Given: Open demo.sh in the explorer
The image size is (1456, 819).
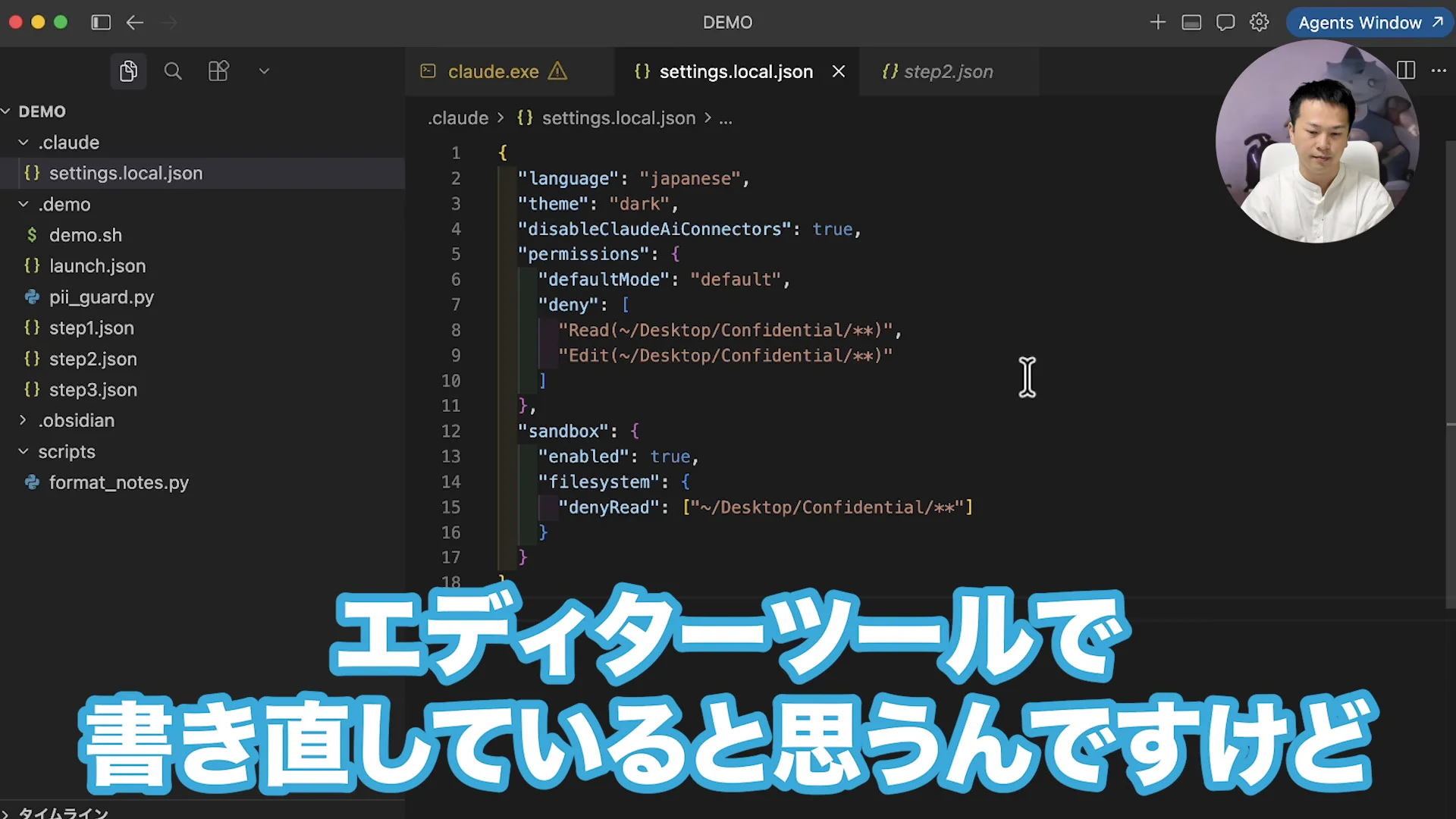Looking at the screenshot, I should tap(202, 236).
